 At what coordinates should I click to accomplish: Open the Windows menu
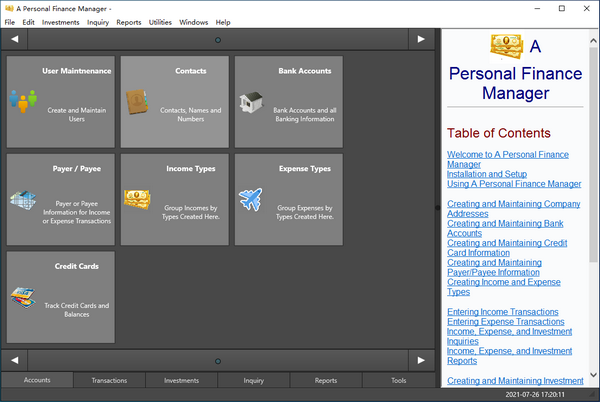click(194, 22)
